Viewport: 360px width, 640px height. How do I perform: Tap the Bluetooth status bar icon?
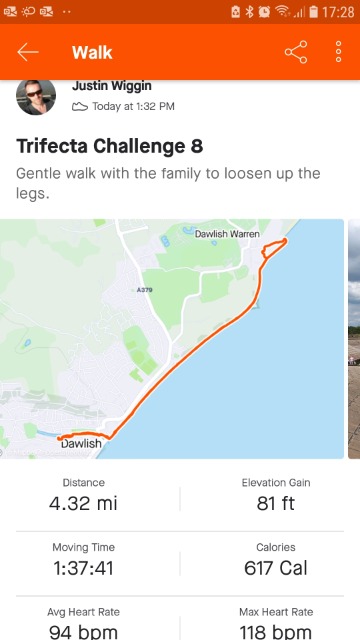tap(249, 12)
